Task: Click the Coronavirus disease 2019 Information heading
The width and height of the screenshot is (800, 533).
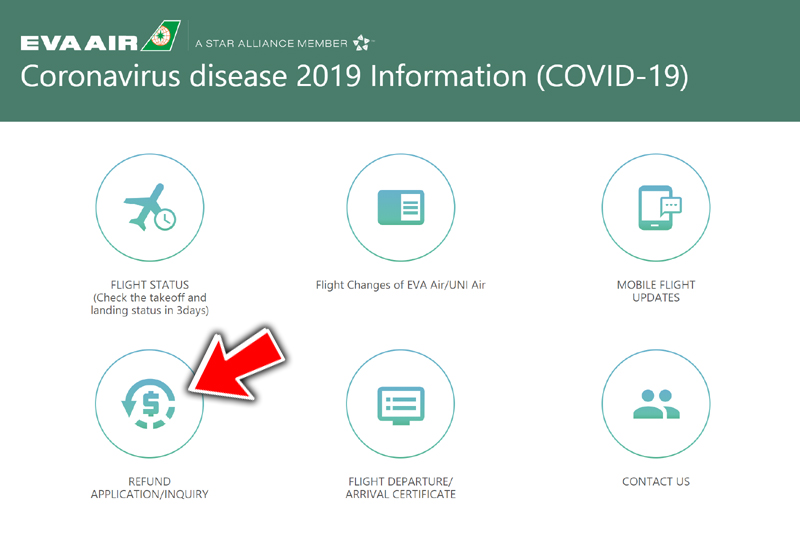Action: pyautogui.click(x=355, y=77)
